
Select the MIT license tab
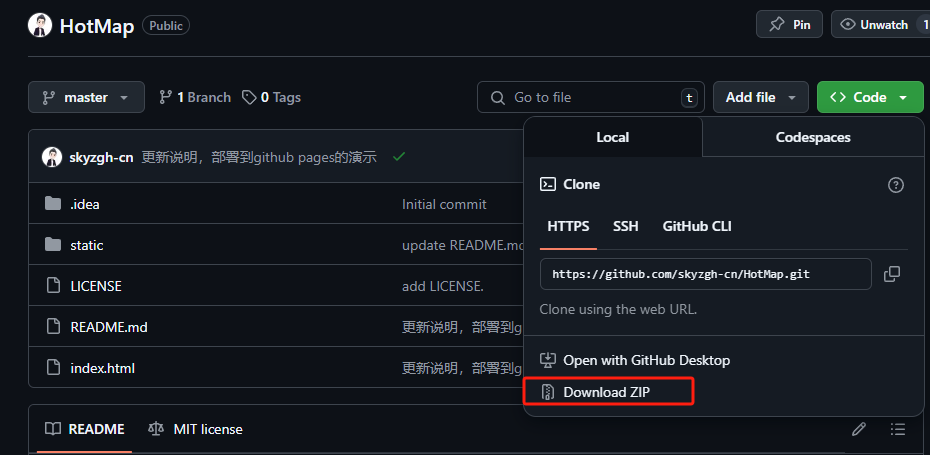[x=195, y=429]
